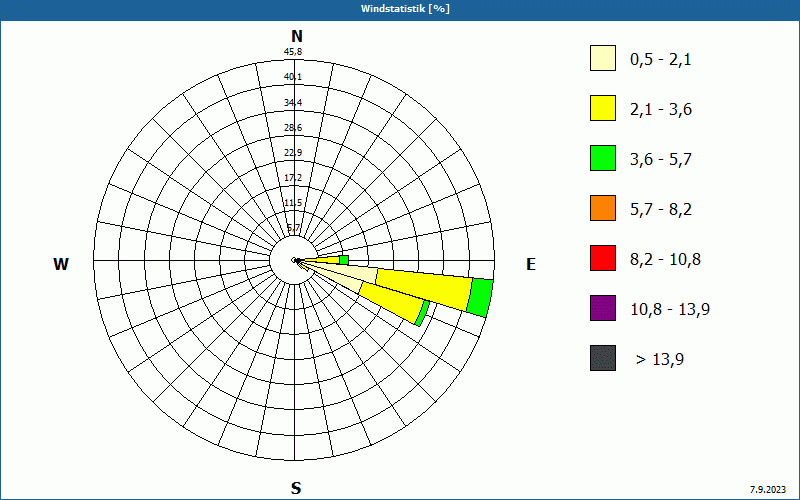Viewport: 800px width, 500px height.
Task: Click the pale yellow 0,5 - 2,1 legend swatch
Action: pos(603,58)
